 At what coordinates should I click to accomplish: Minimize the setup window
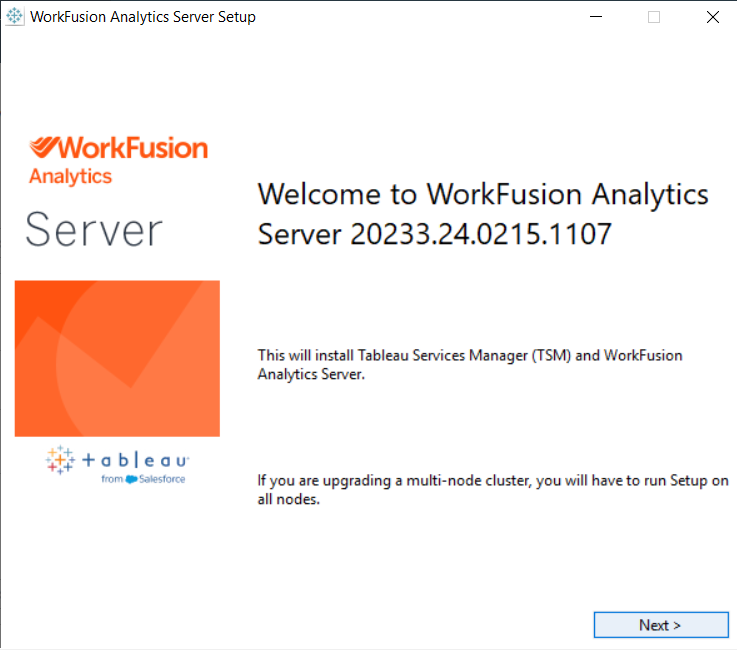(596, 17)
